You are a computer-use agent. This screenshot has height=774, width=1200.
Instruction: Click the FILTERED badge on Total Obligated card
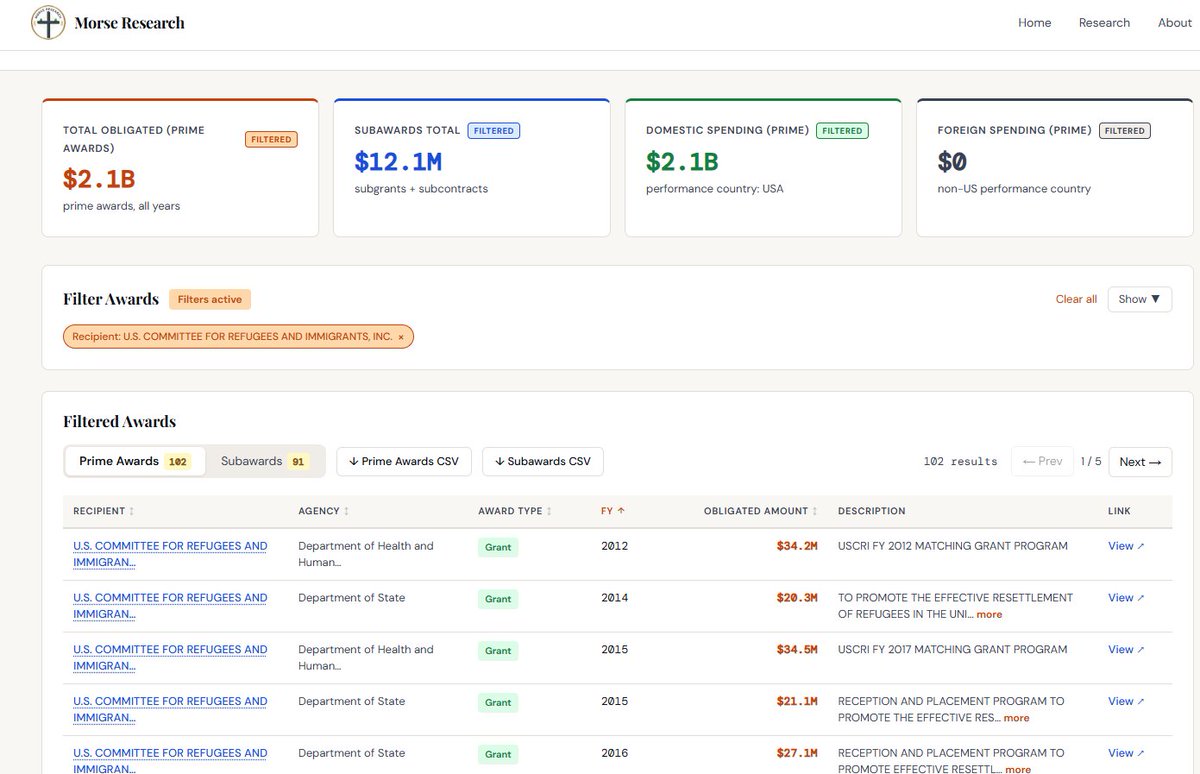271,140
